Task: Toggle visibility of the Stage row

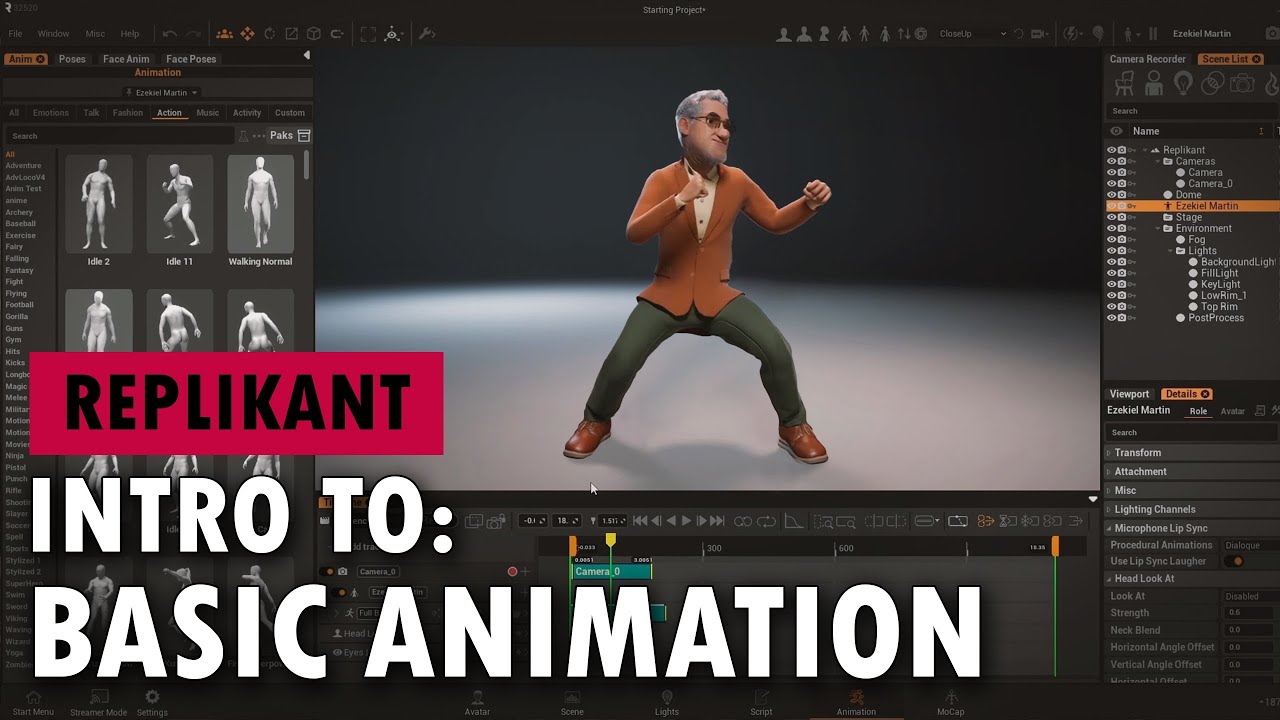Action: (1111, 217)
